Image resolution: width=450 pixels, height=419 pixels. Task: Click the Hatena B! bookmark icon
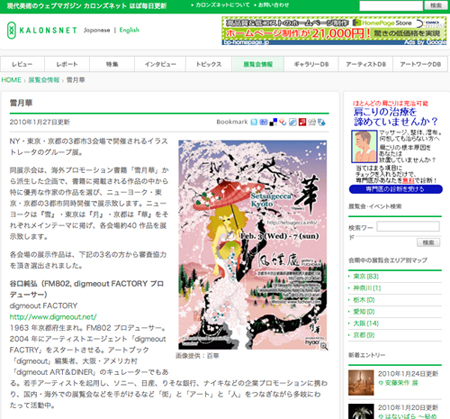[264, 122]
